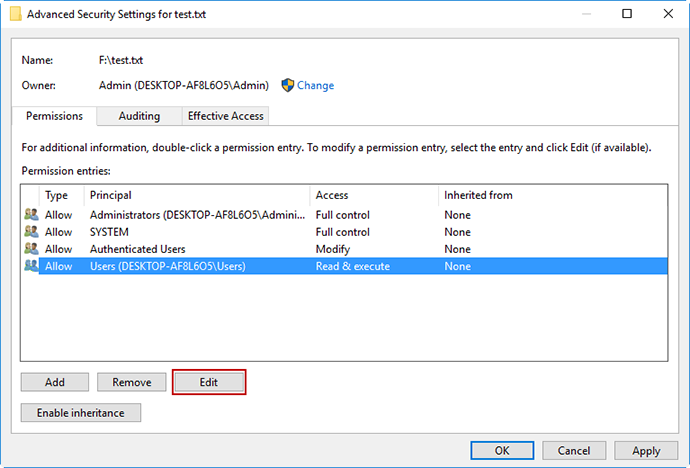Open the Effective Access tab

[226, 116]
